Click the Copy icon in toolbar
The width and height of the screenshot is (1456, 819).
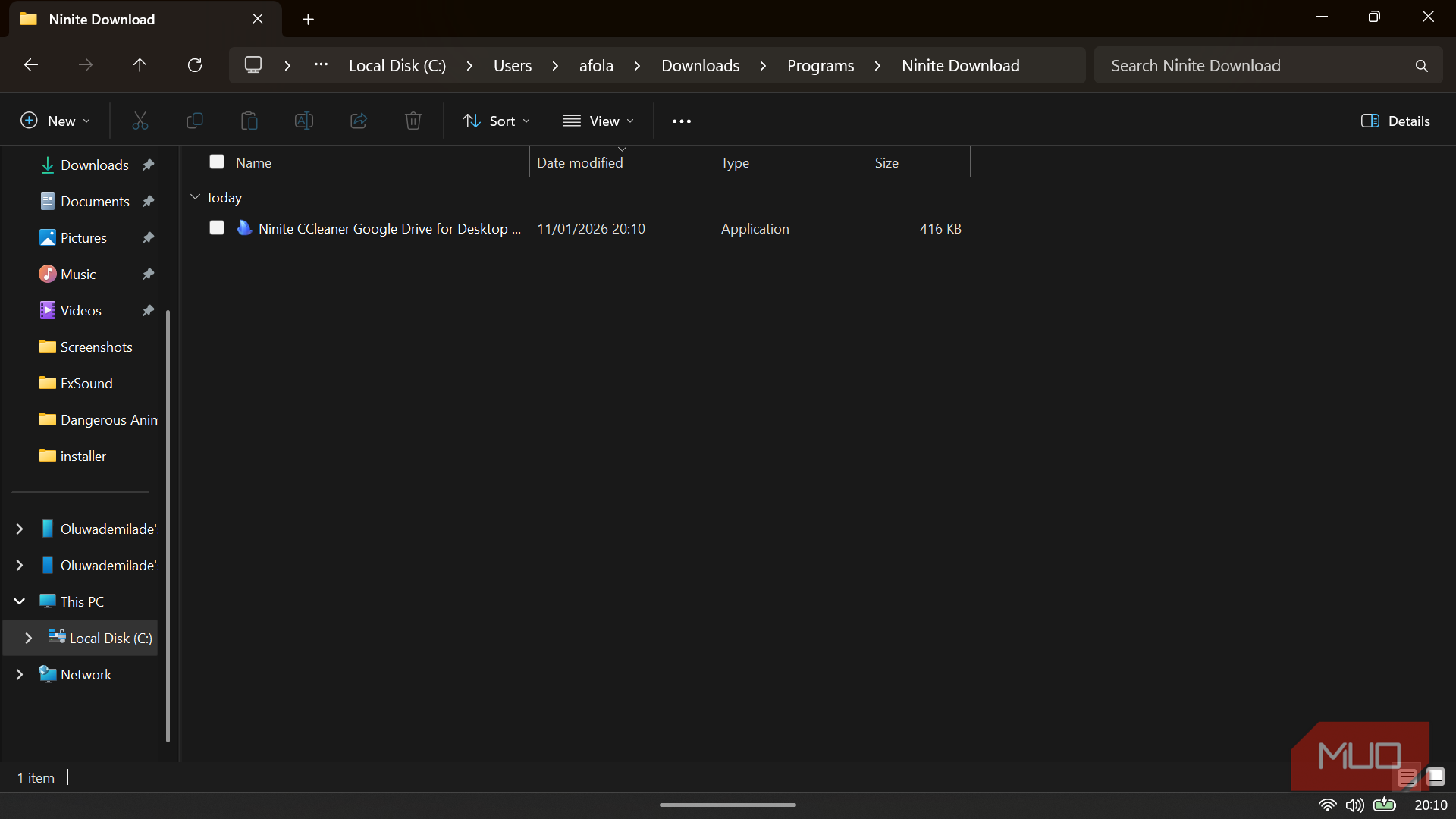coord(195,121)
